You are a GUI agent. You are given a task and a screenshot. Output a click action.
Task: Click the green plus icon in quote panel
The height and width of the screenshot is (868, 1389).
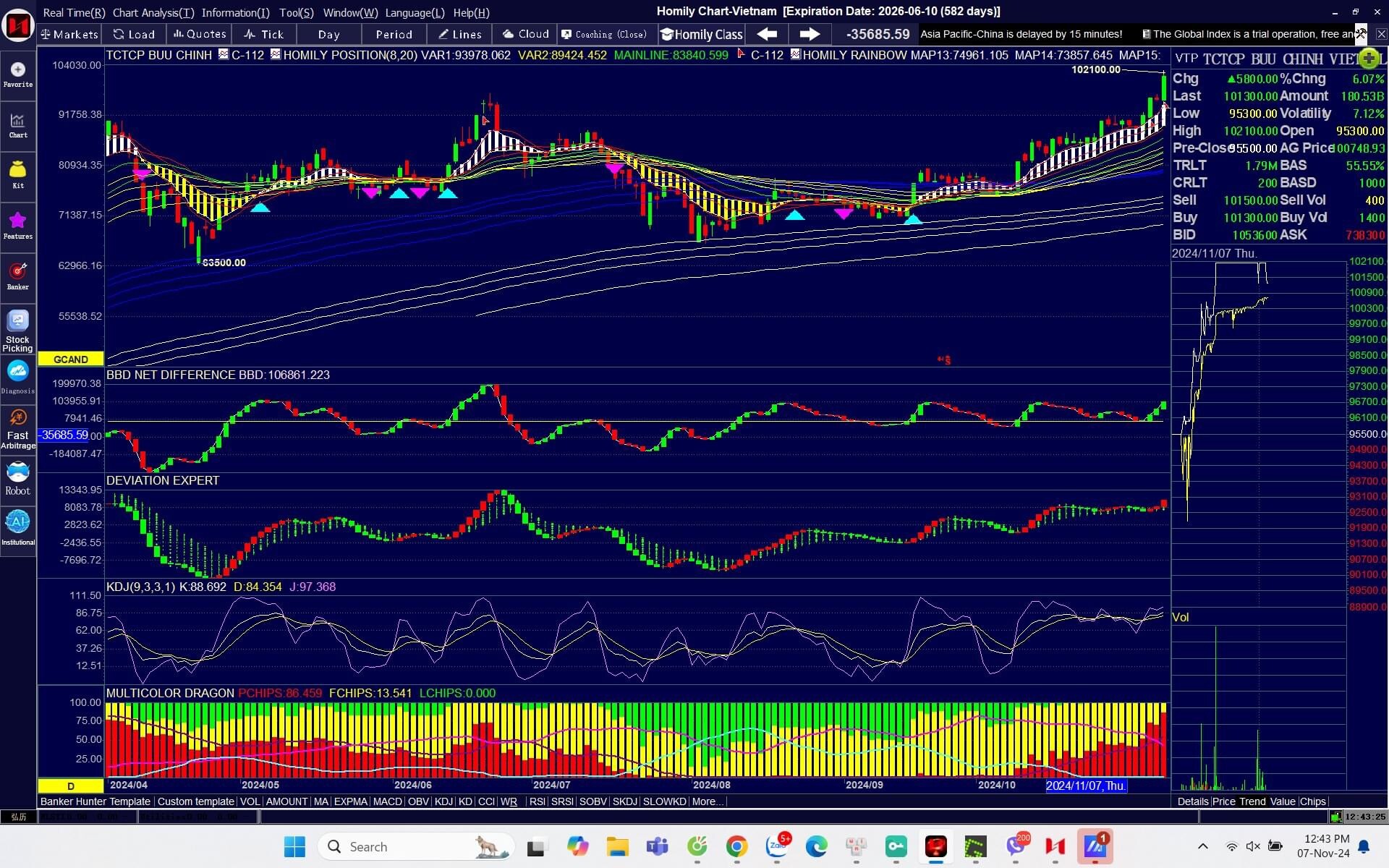[x=1368, y=58]
